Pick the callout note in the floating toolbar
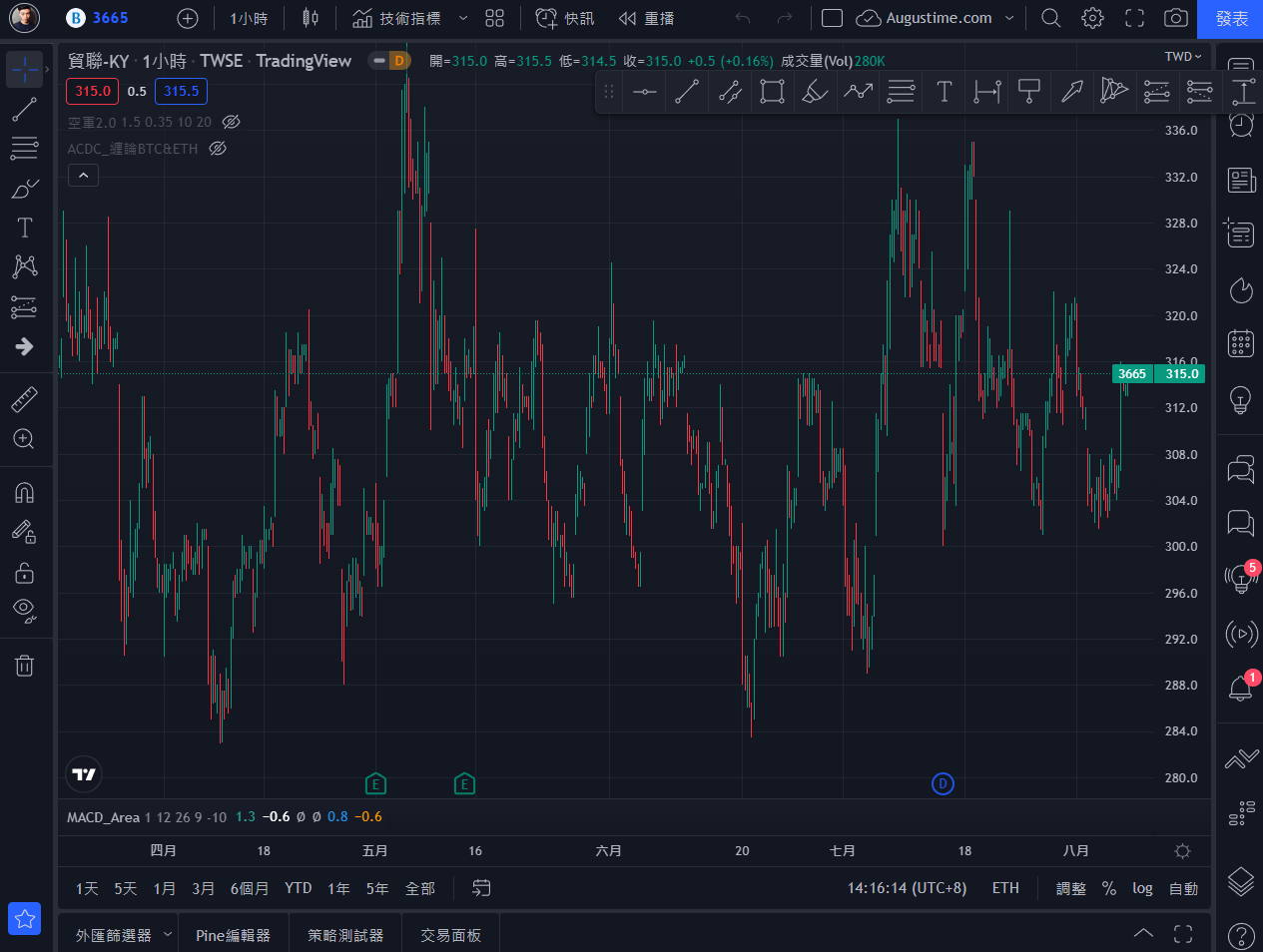The width and height of the screenshot is (1263, 952). [x=1029, y=92]
